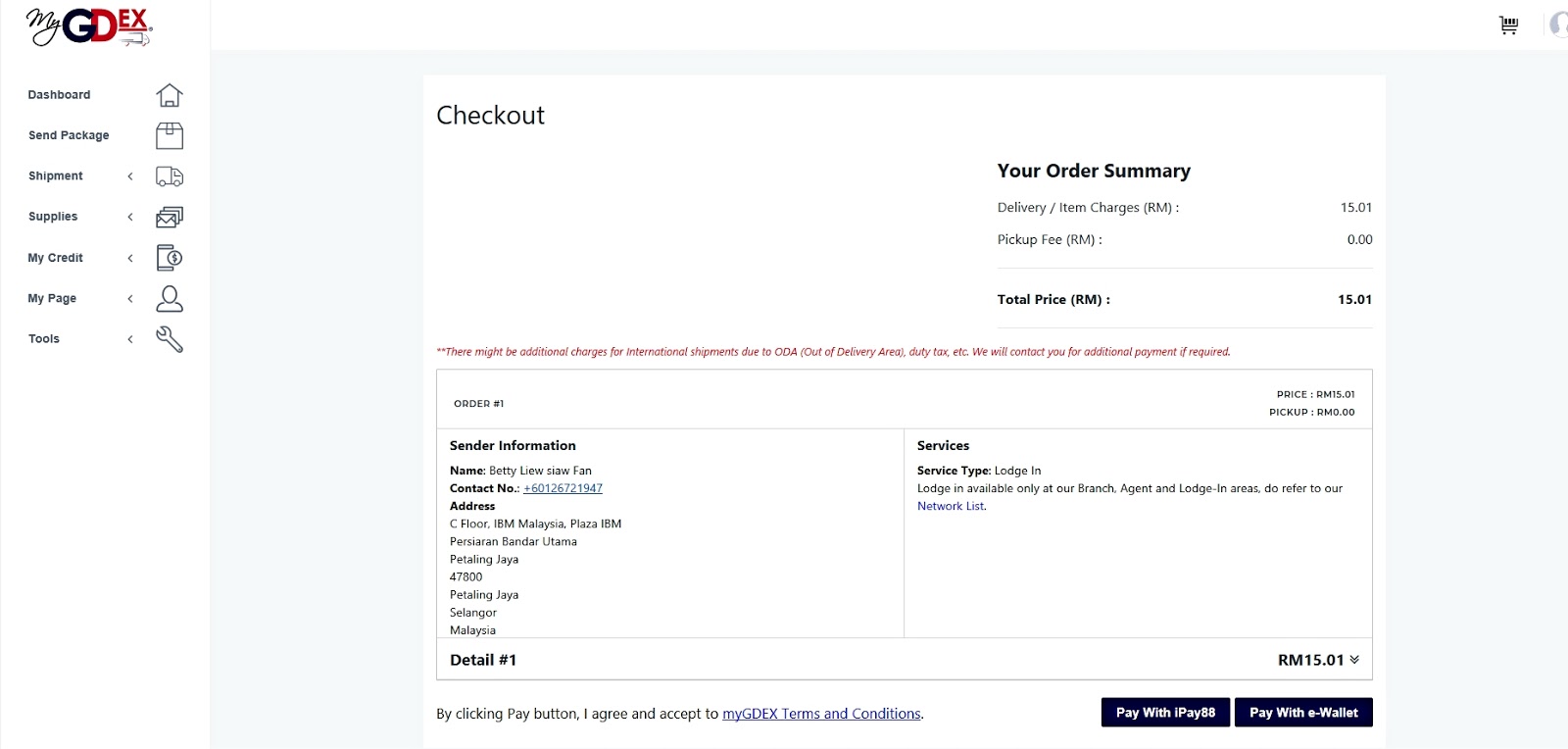Open the Network List link
Screen dimensions: 1568x749
(951, 506)
